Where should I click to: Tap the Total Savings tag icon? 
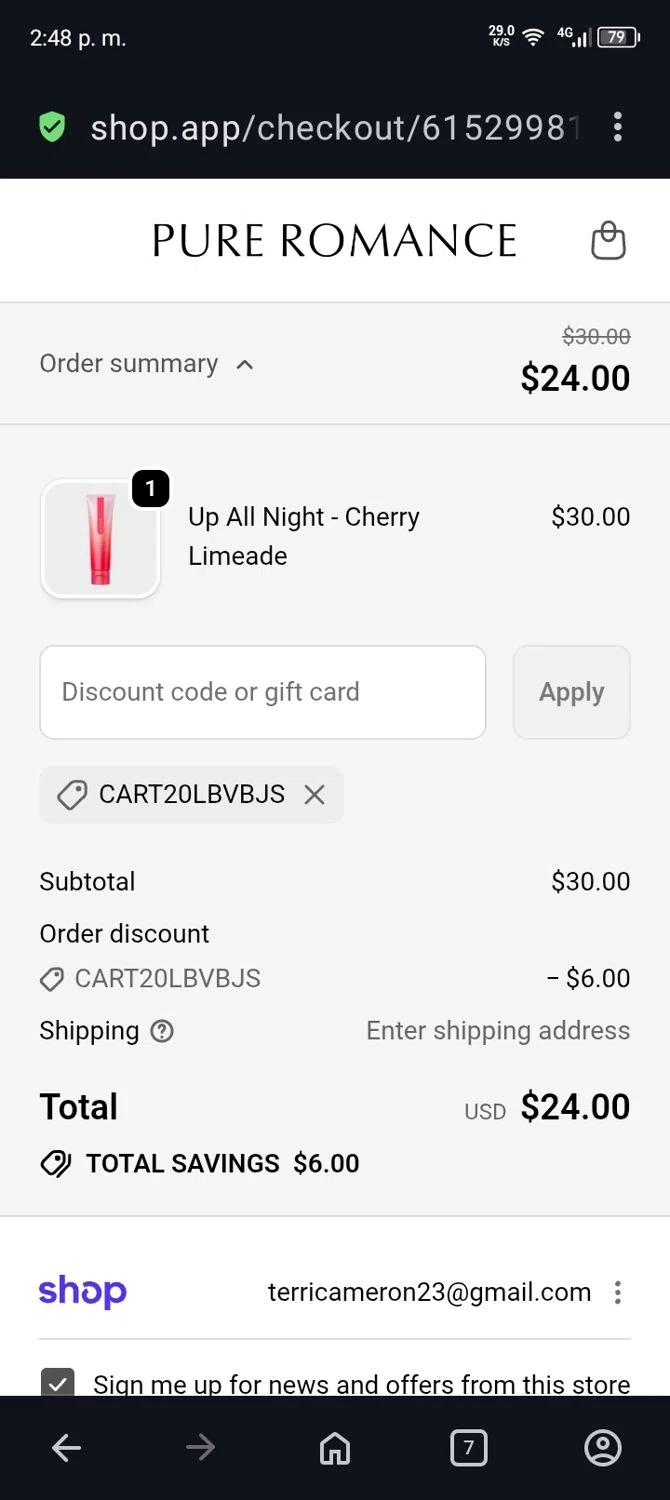pos(56,1163)
